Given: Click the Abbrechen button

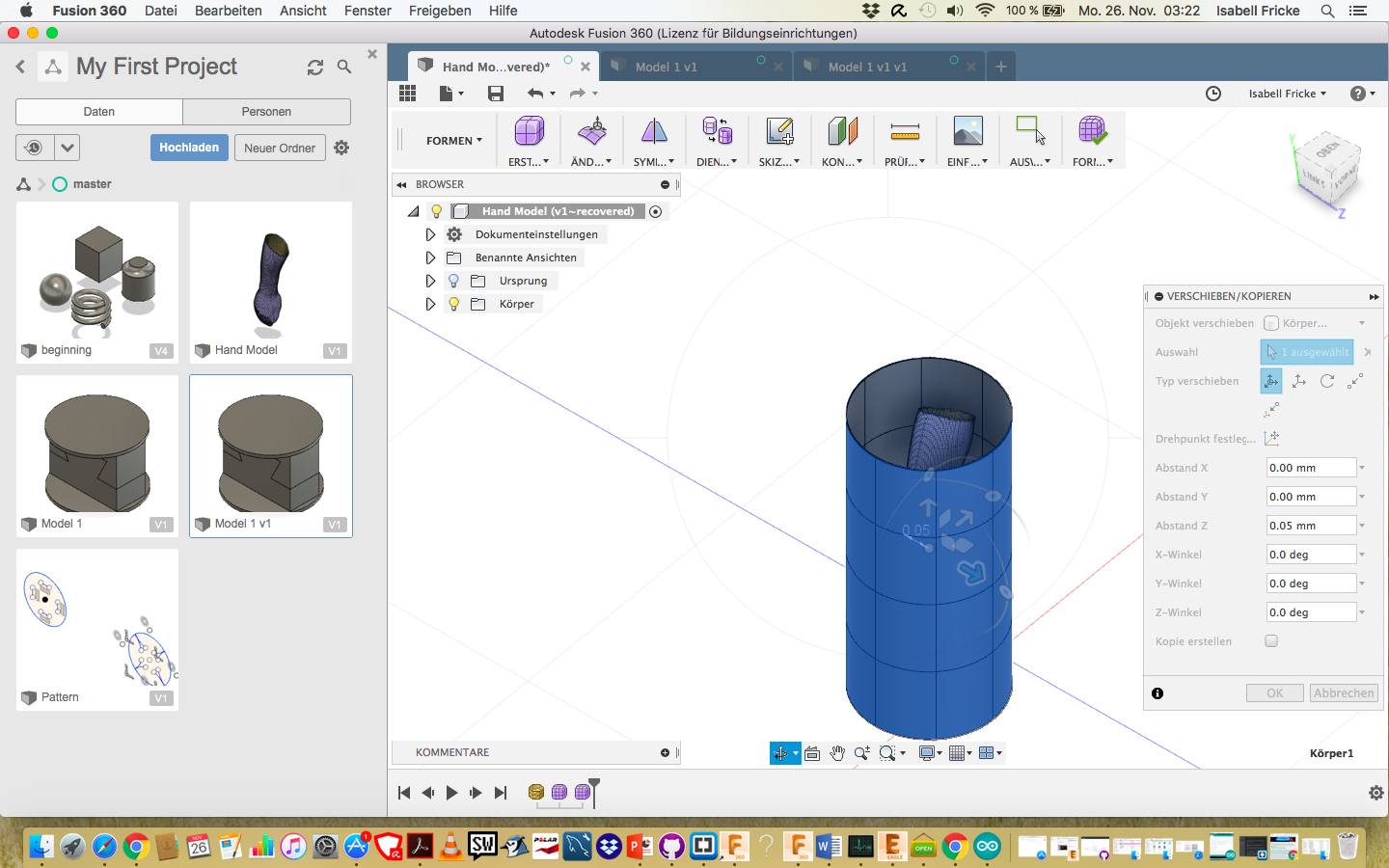Looking at the screenshot, I should click(1344, 692).
